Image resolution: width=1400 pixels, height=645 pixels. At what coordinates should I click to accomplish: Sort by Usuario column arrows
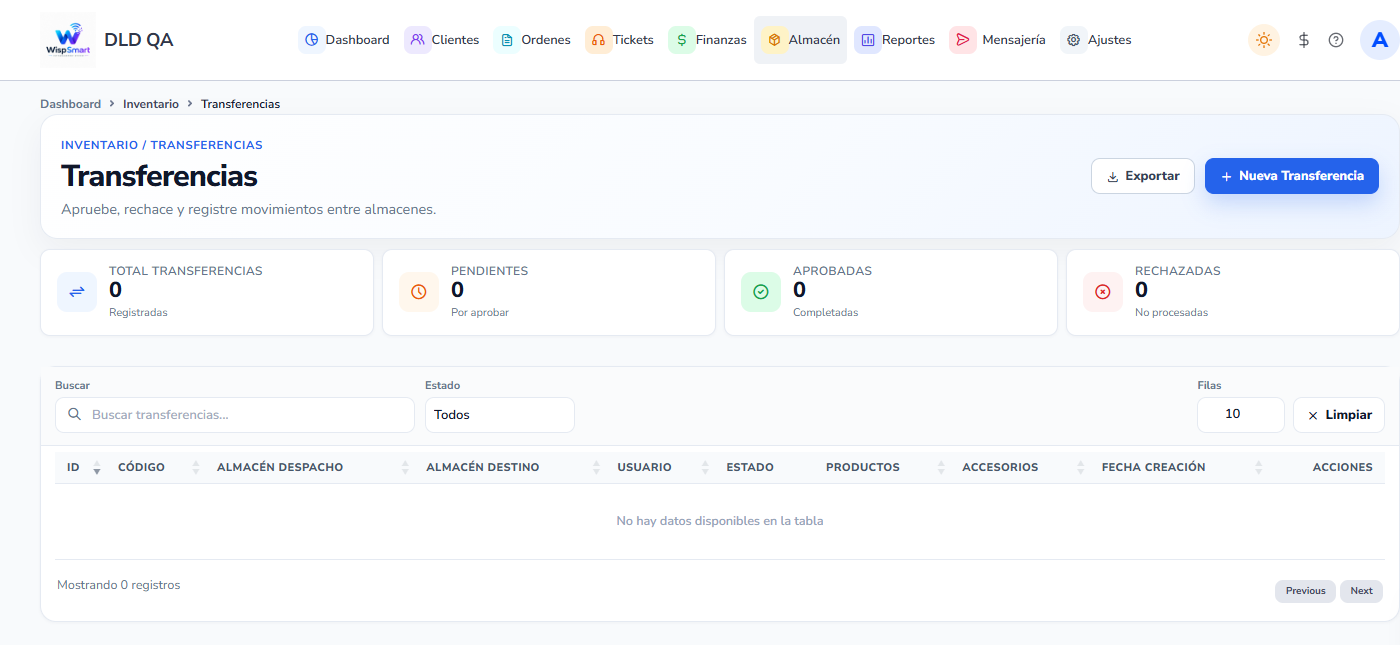click(x=705, y=468)
